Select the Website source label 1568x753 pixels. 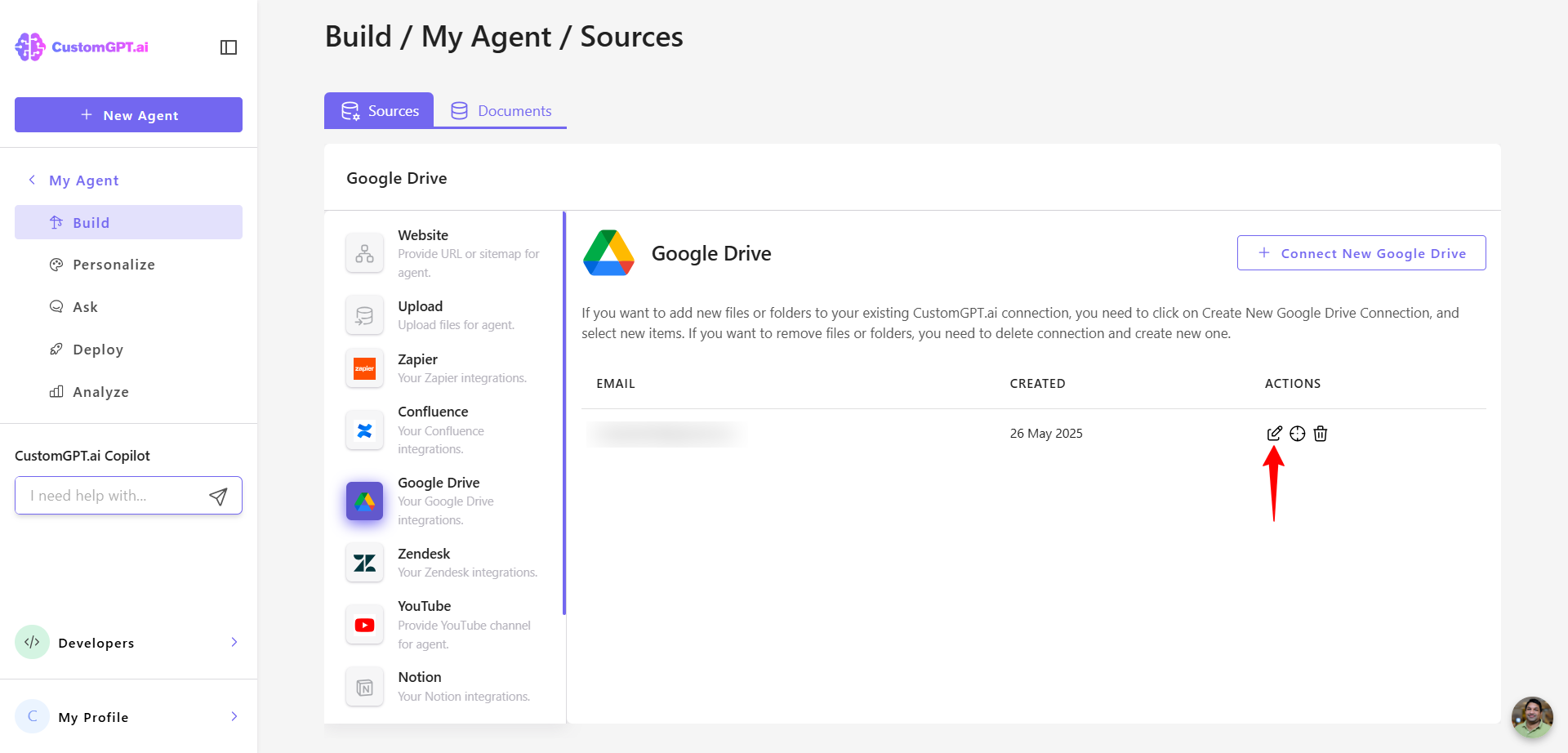pyautogui.click(x=423, y=235)
